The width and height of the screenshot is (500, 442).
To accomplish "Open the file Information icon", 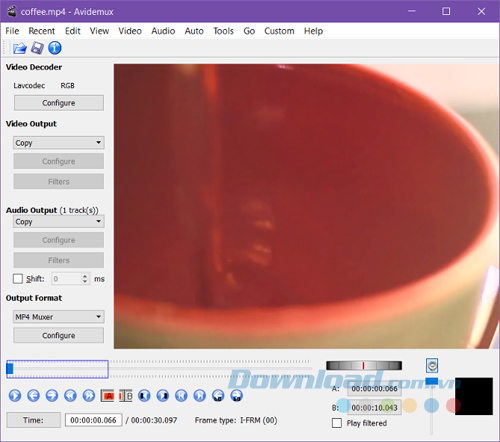I will [x=55, y=48].
